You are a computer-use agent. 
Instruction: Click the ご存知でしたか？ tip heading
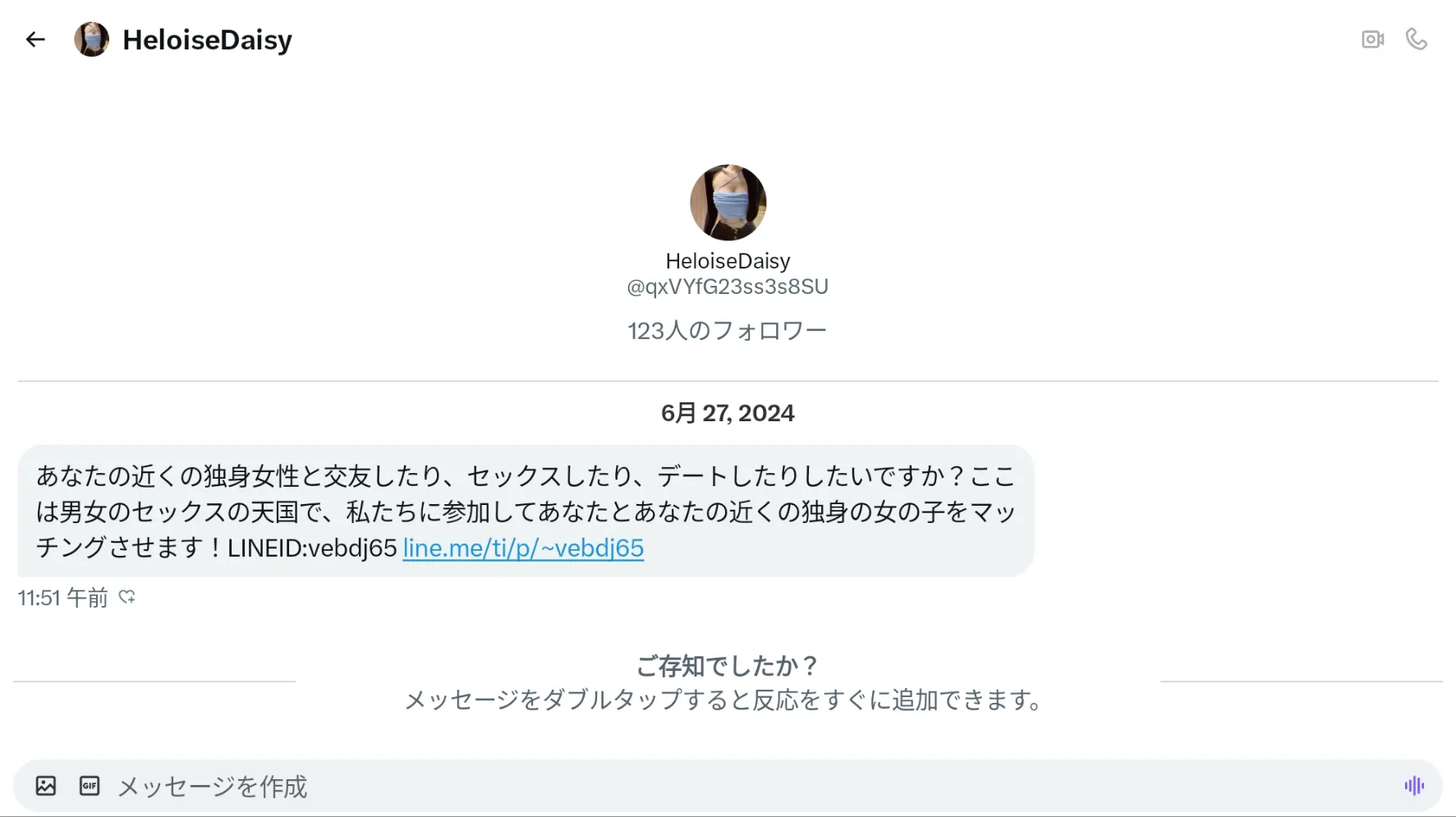point(728,666)
